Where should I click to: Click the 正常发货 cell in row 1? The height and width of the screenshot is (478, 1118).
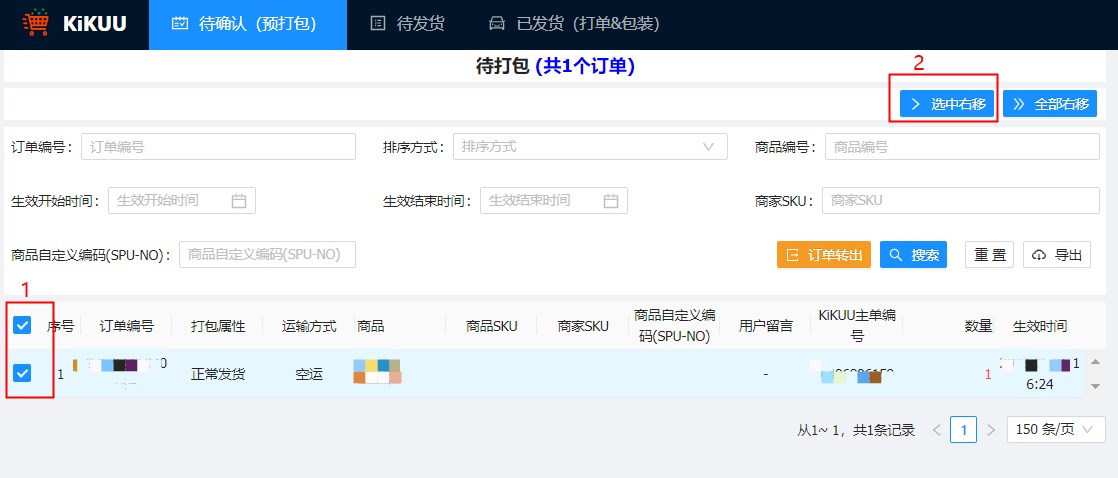(217, 374)
